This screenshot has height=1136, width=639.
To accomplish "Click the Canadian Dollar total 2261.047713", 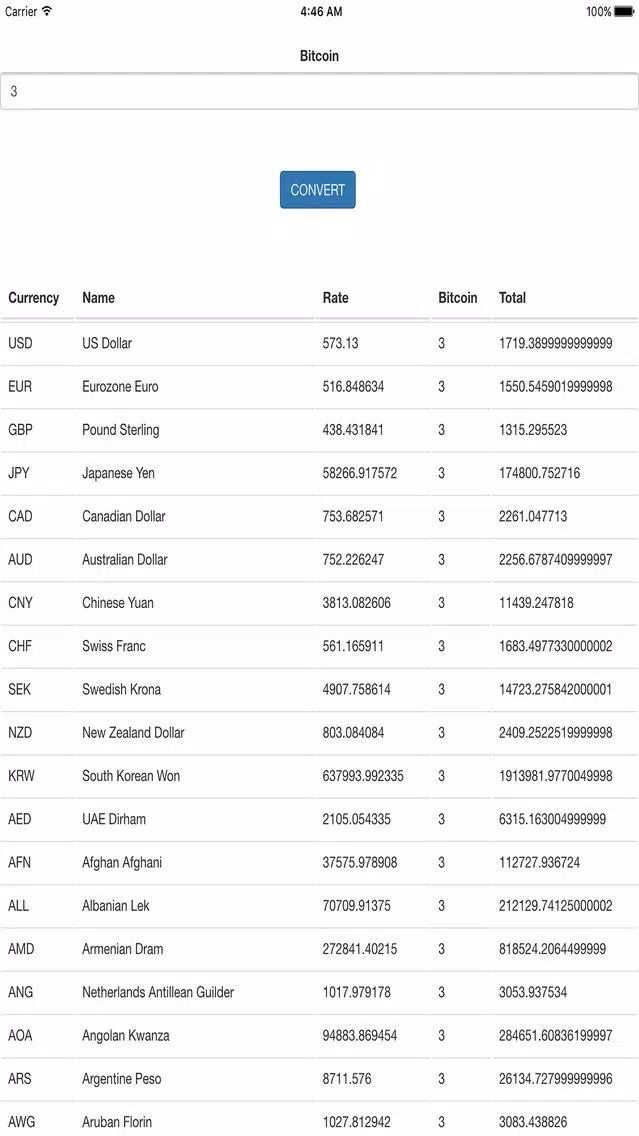I will click(532, 517).
